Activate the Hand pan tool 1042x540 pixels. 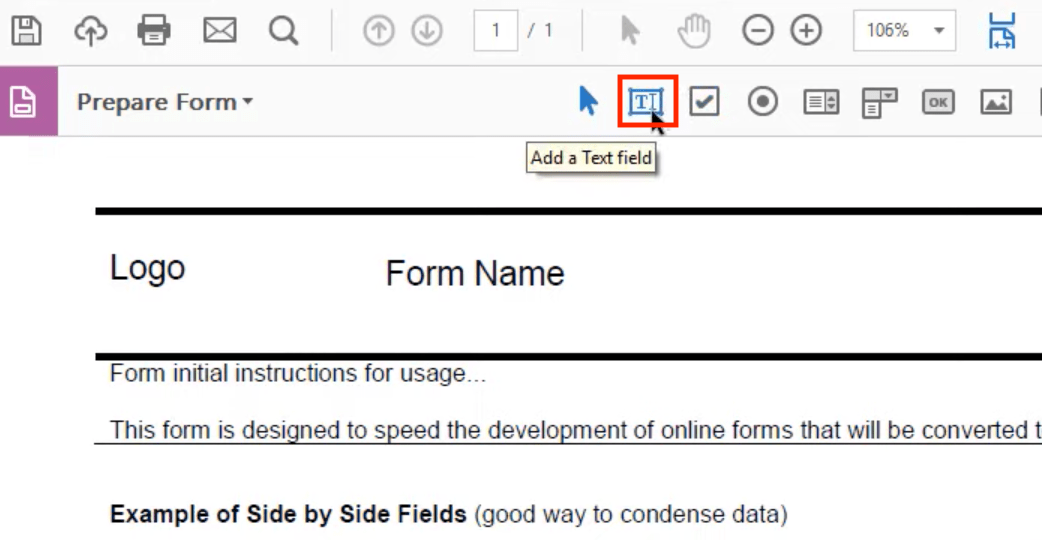[x=693, y=31]
